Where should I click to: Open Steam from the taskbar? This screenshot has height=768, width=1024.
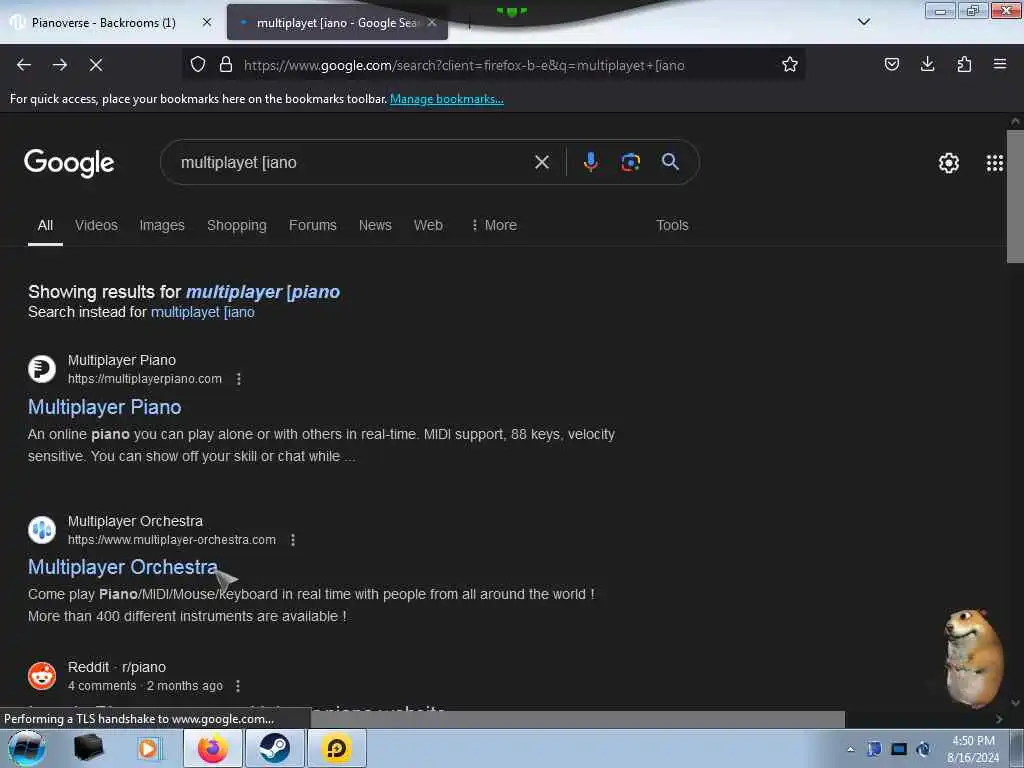pos(274,748)
